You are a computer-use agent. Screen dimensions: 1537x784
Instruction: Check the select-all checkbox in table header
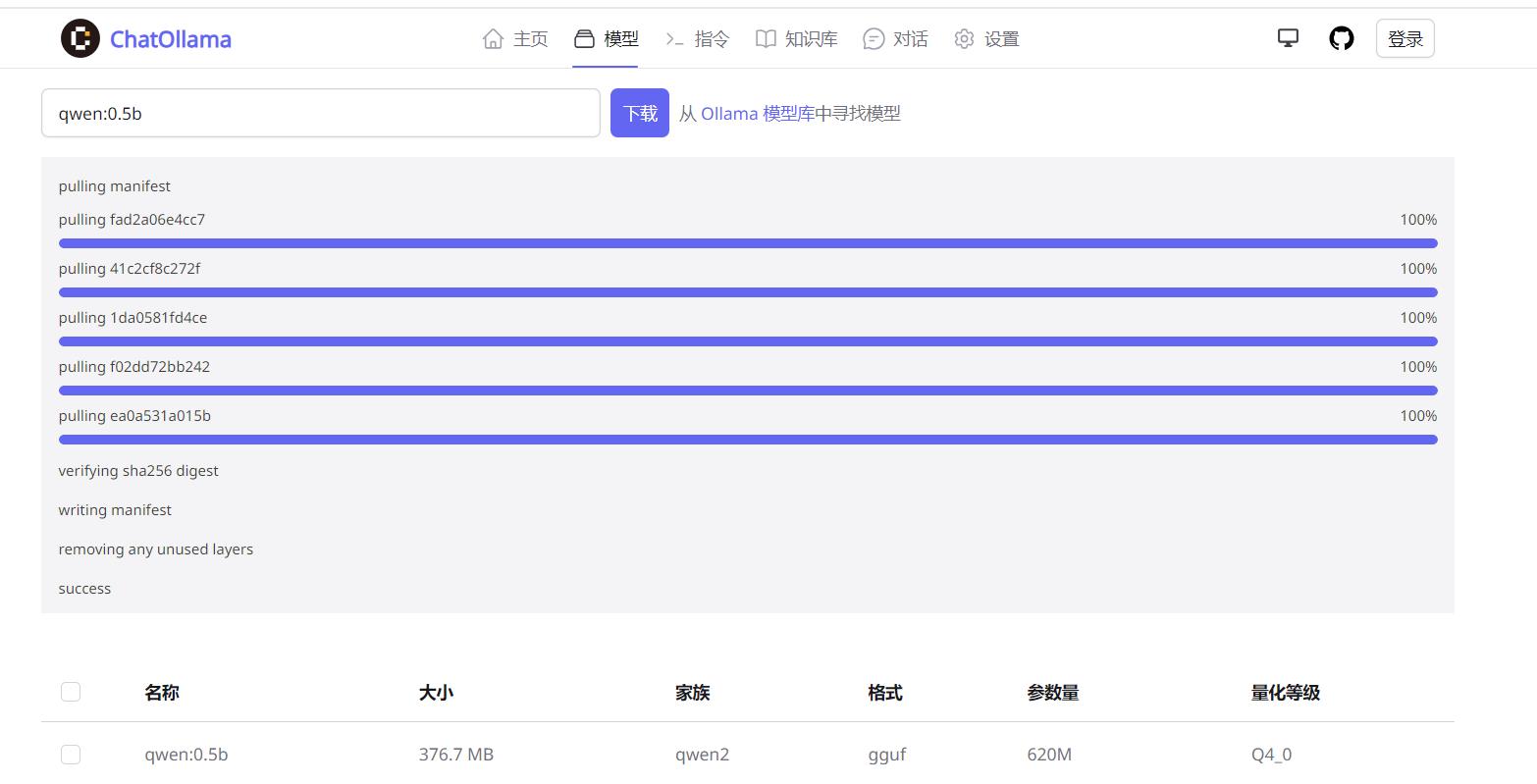tap(71, 692)
